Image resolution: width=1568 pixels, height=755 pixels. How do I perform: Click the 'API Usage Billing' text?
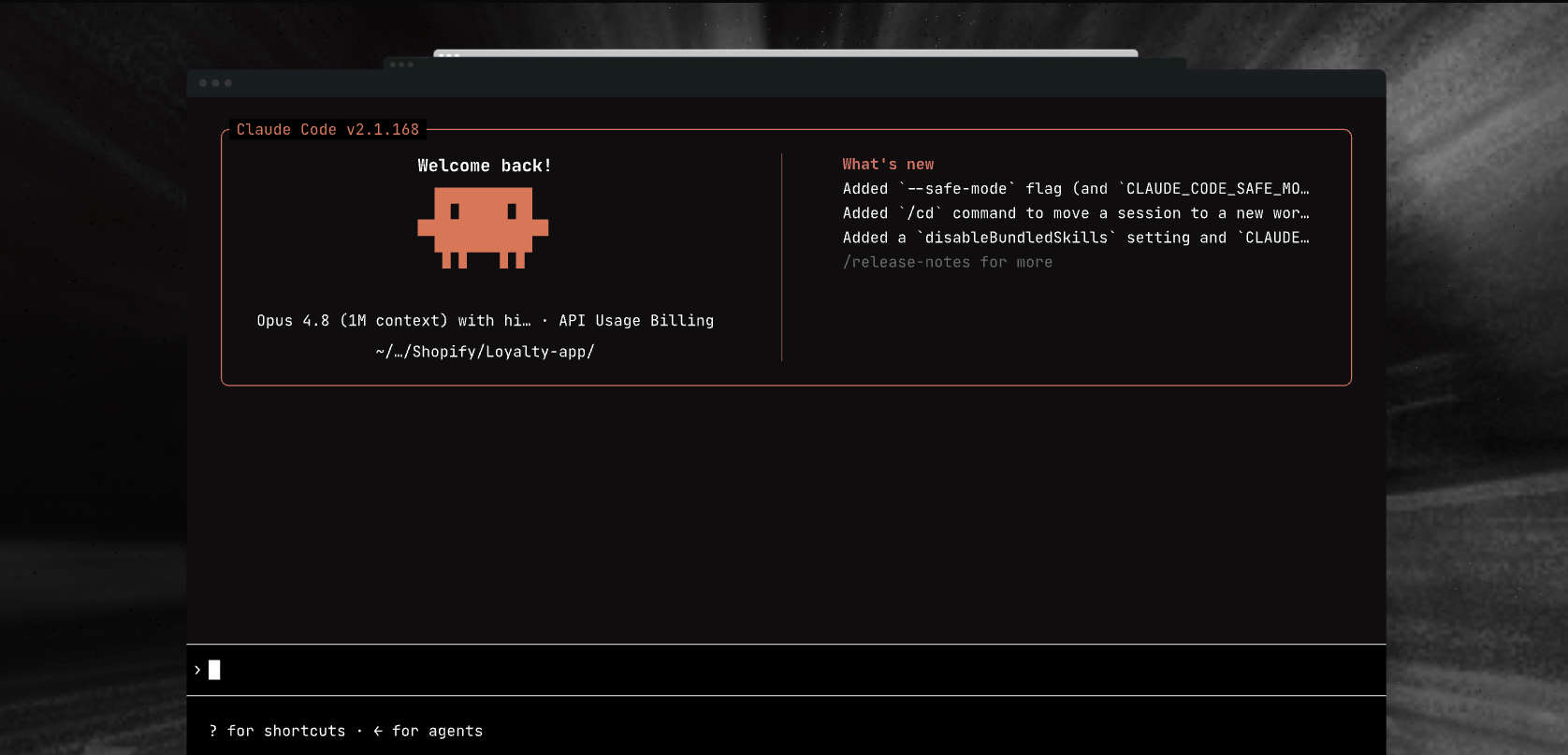[636, 321]
